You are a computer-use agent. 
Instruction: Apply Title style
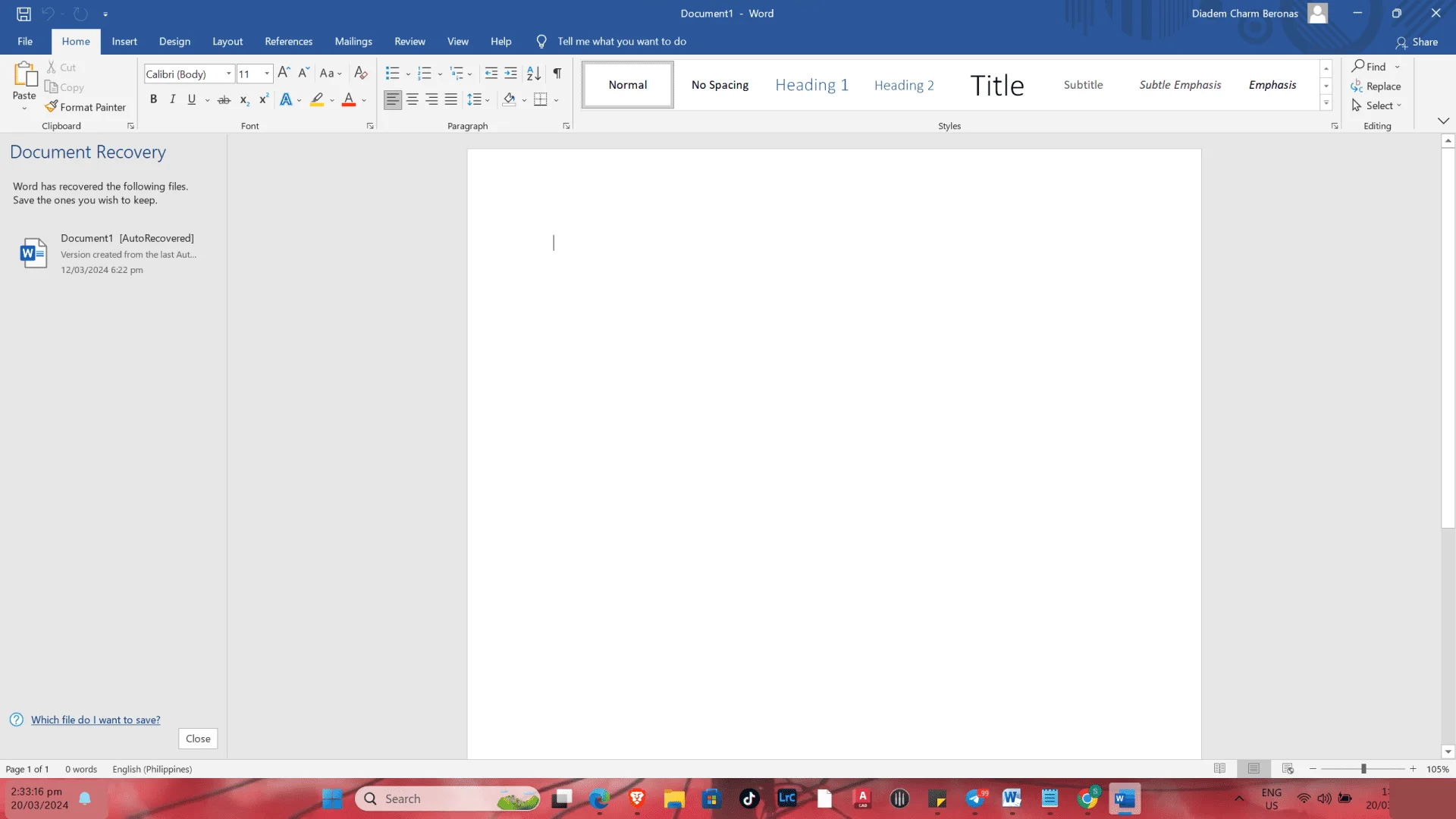coord(996,85)
